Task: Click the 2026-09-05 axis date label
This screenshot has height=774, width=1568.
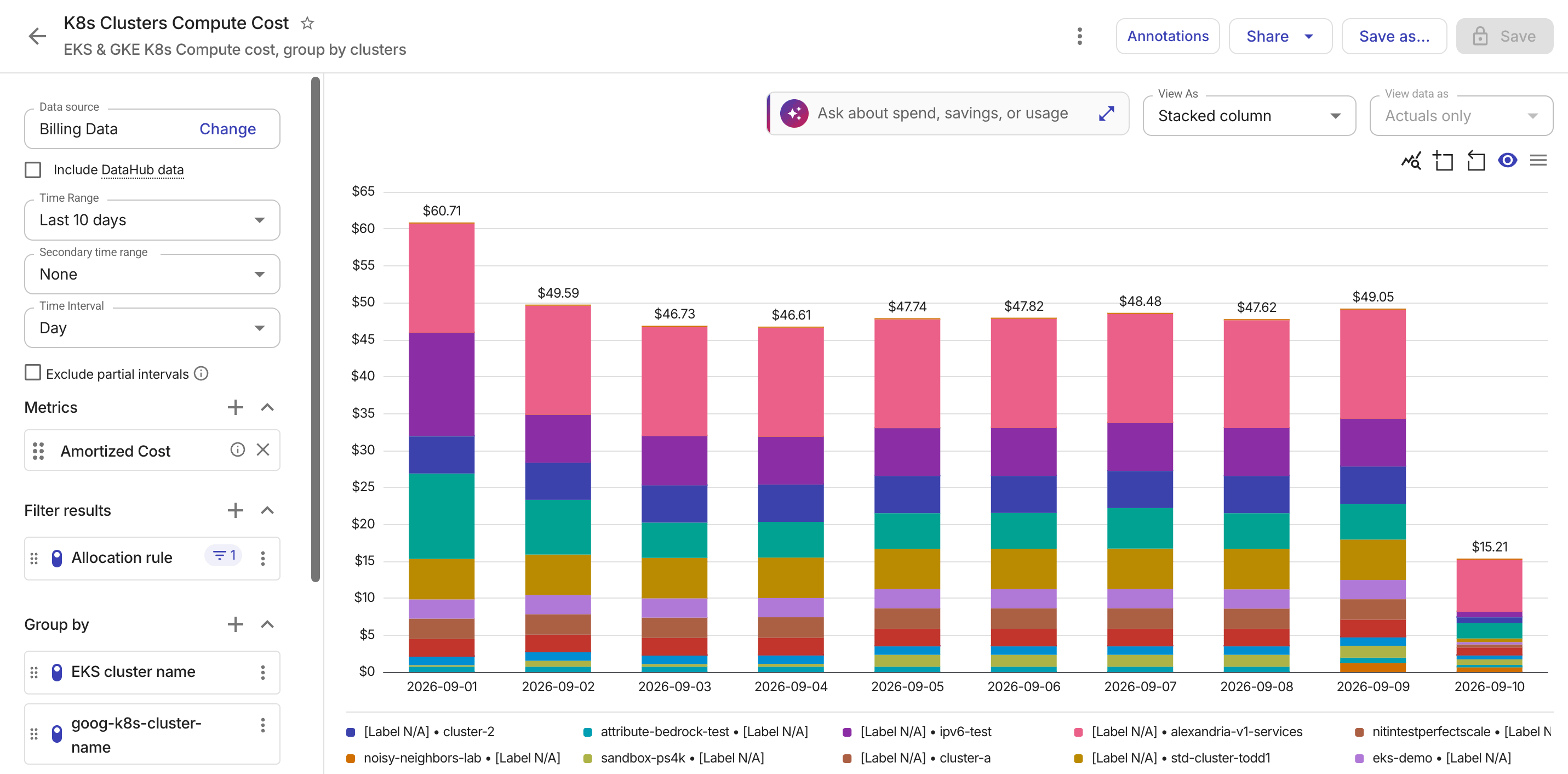Action: pos(907,686)
